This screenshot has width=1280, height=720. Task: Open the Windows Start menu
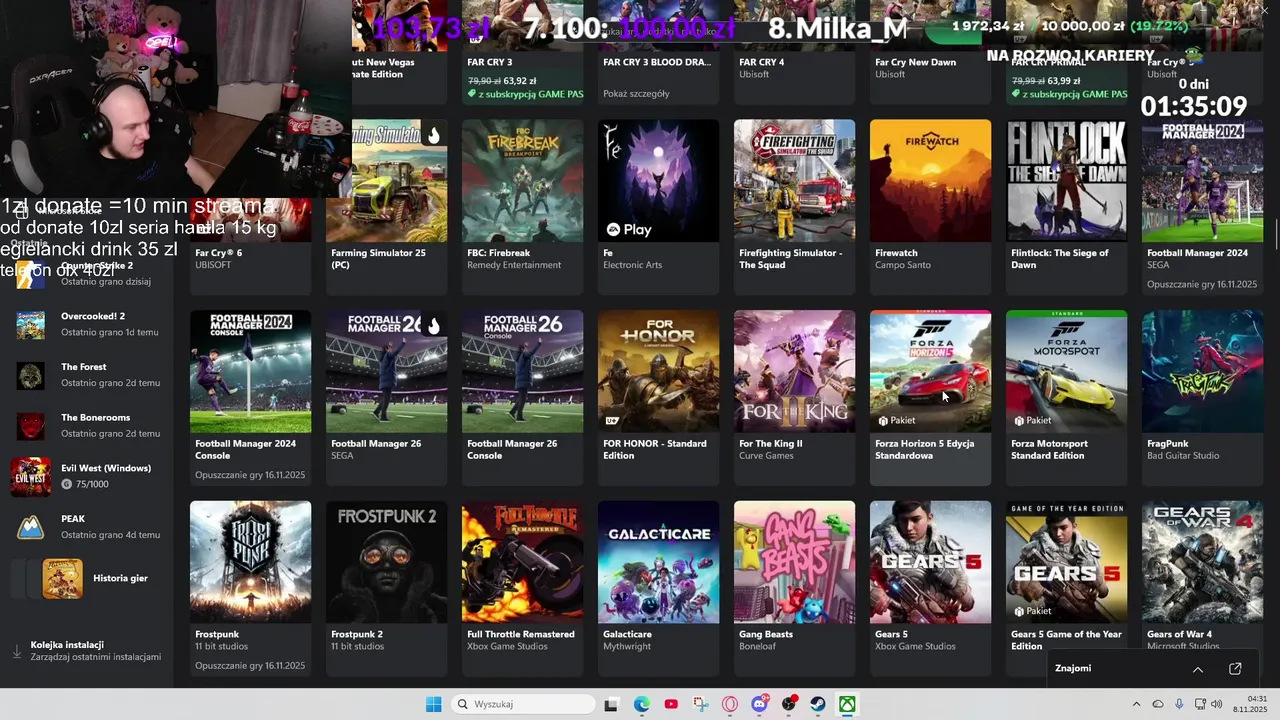(x=433, y=704)
